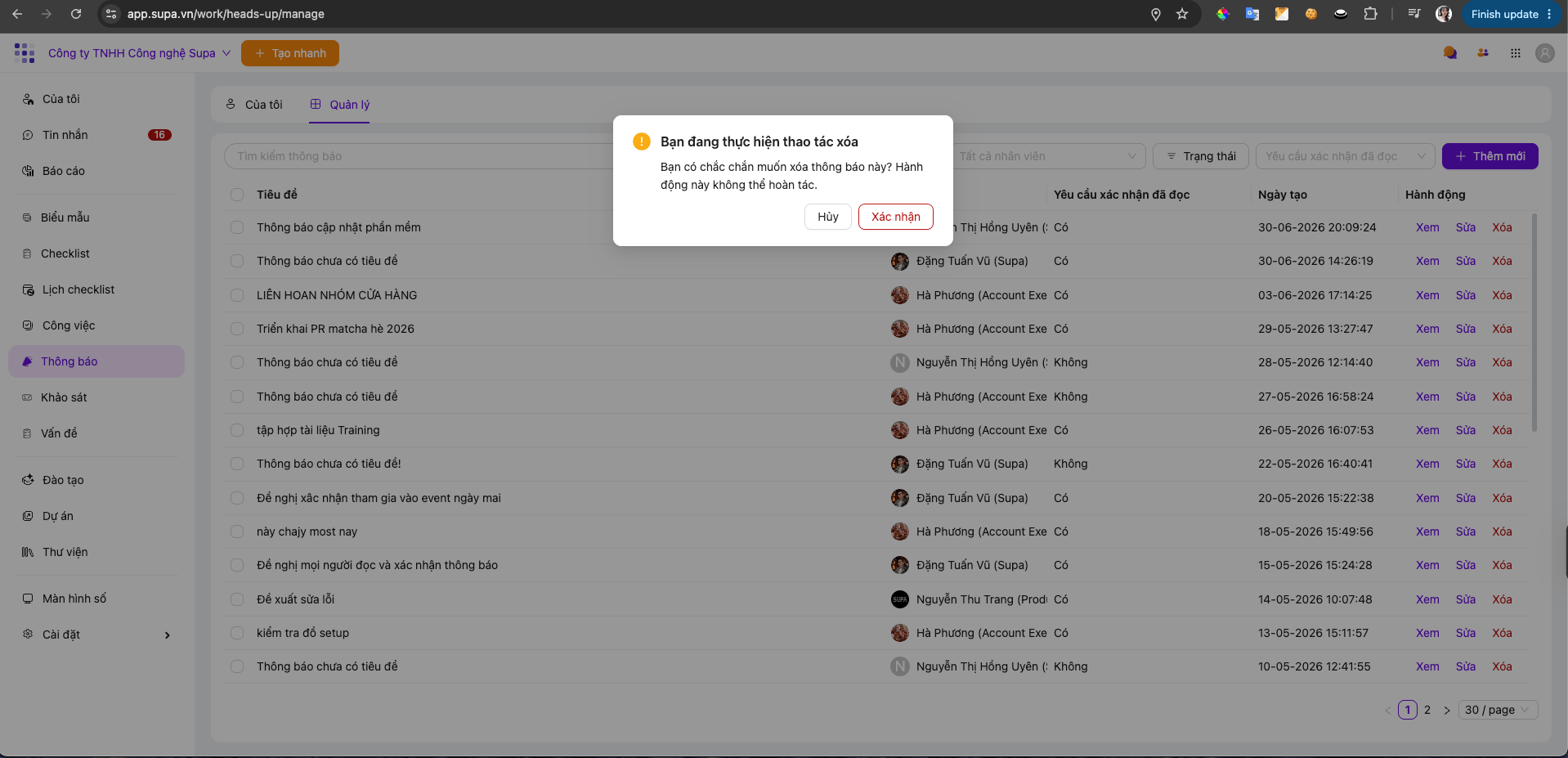This screenshot has height=758, width=1568.
Task: Click the Tạo nhanh button
Action: pos(290,53)
